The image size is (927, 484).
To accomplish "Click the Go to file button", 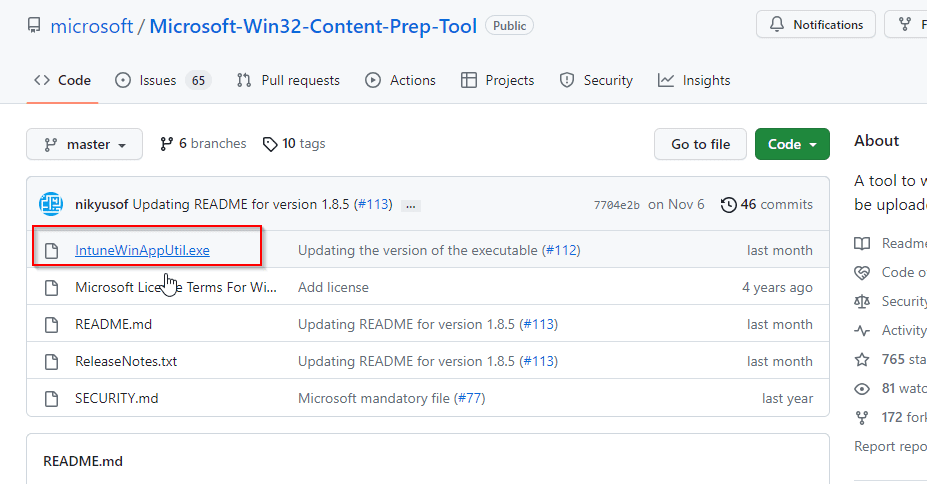I will 700,144.
